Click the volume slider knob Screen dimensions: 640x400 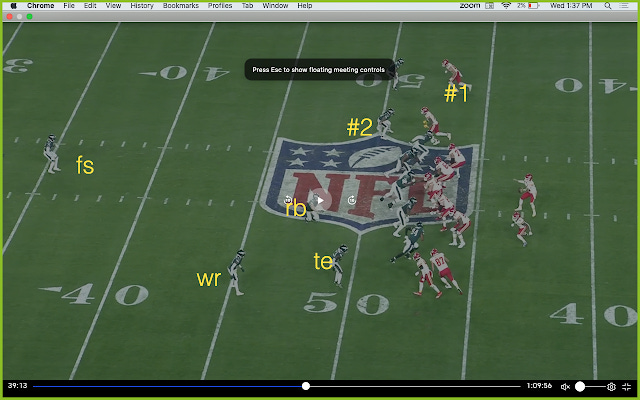(580, 386)
